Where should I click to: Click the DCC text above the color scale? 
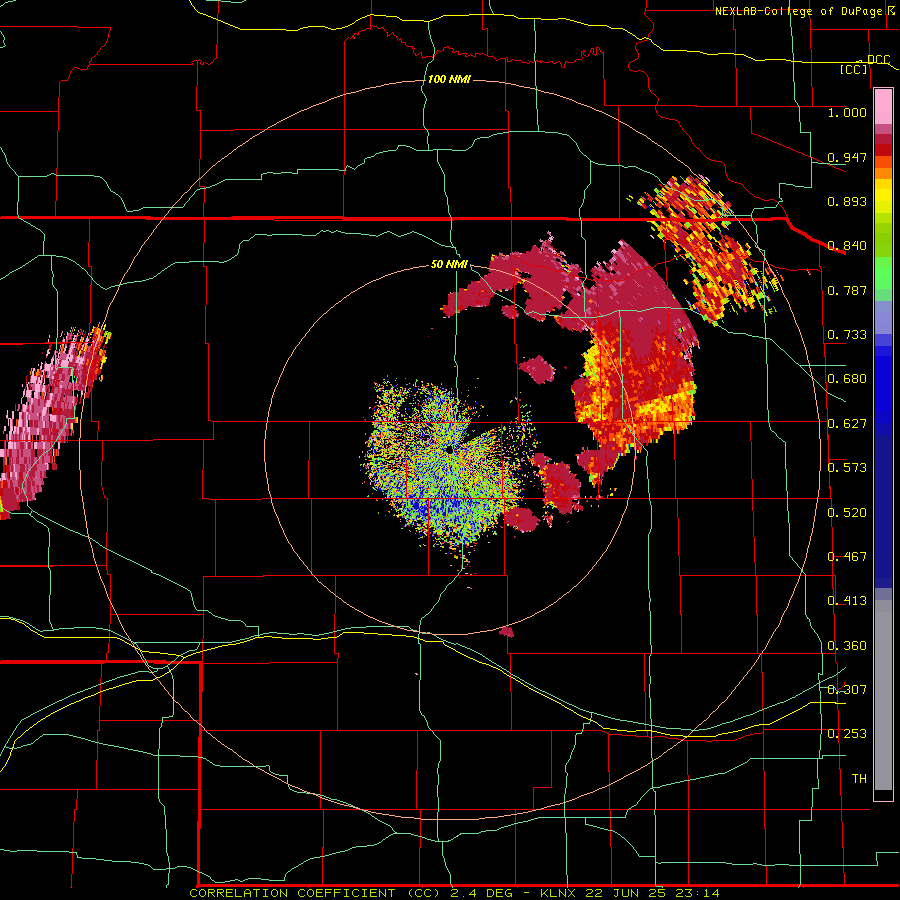tap(878, 60)
